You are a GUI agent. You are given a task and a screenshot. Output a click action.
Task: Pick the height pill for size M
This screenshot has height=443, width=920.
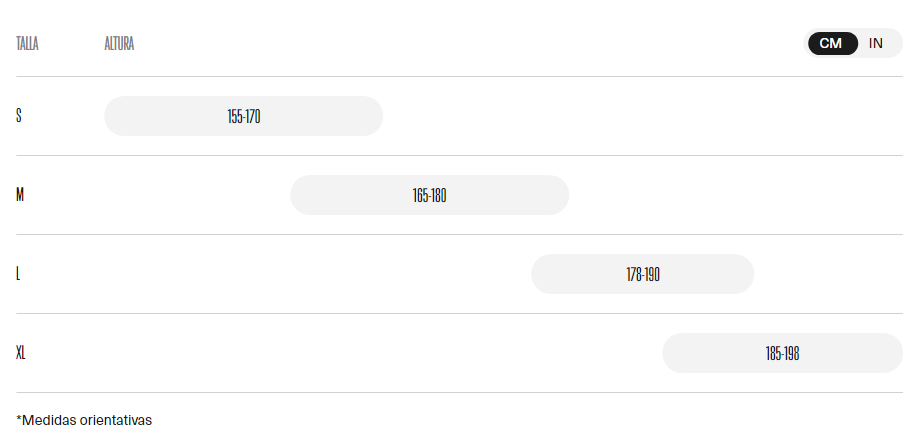(429, 195)
